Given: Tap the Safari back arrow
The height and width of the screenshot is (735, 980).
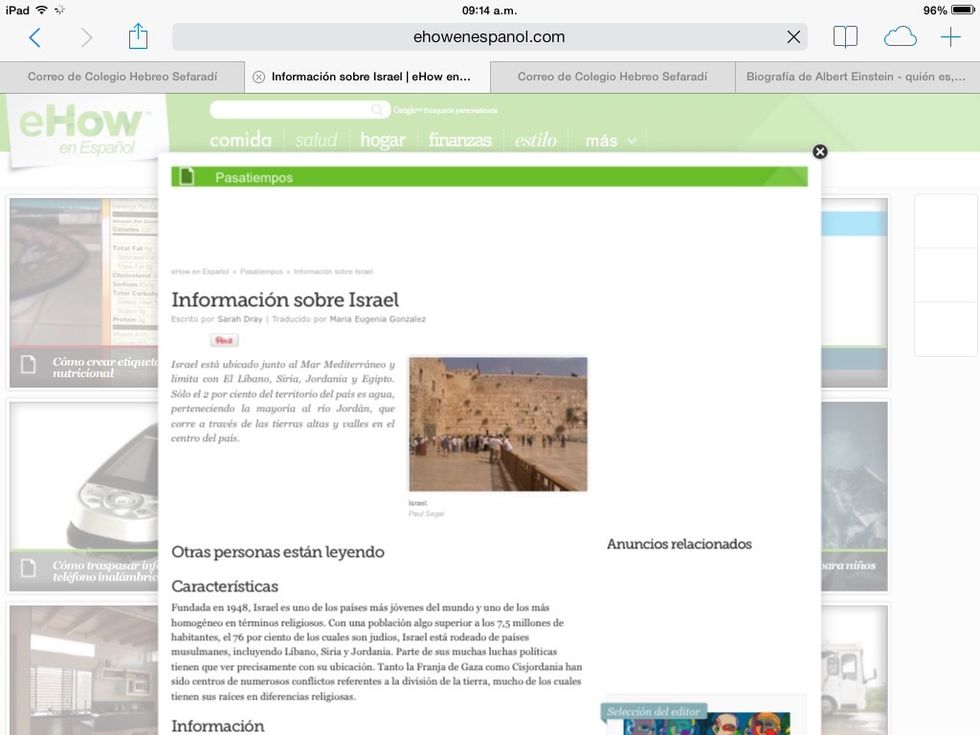Looking at the screenshot, I should 35,37.
